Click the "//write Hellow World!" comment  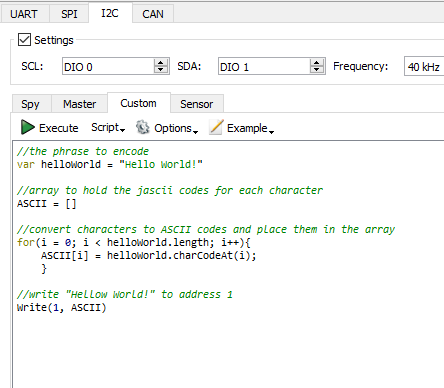click(x=125, y=294)
